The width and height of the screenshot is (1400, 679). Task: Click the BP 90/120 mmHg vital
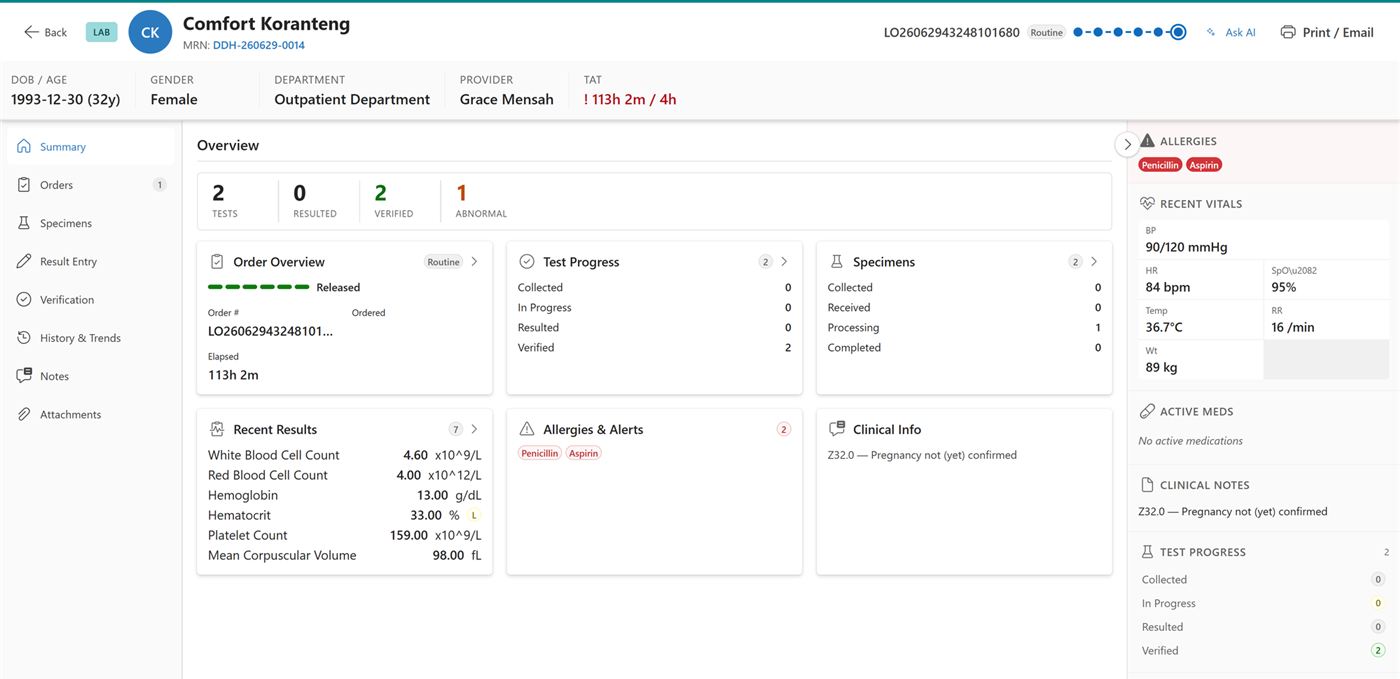pos(1264,240)
